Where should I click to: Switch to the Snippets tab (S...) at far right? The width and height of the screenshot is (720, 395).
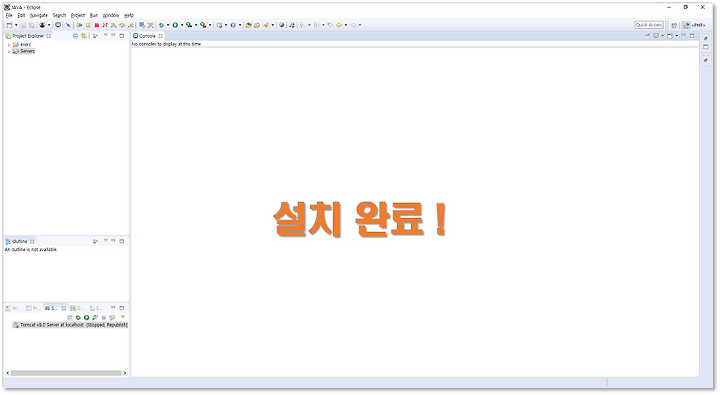coord(96,308)
